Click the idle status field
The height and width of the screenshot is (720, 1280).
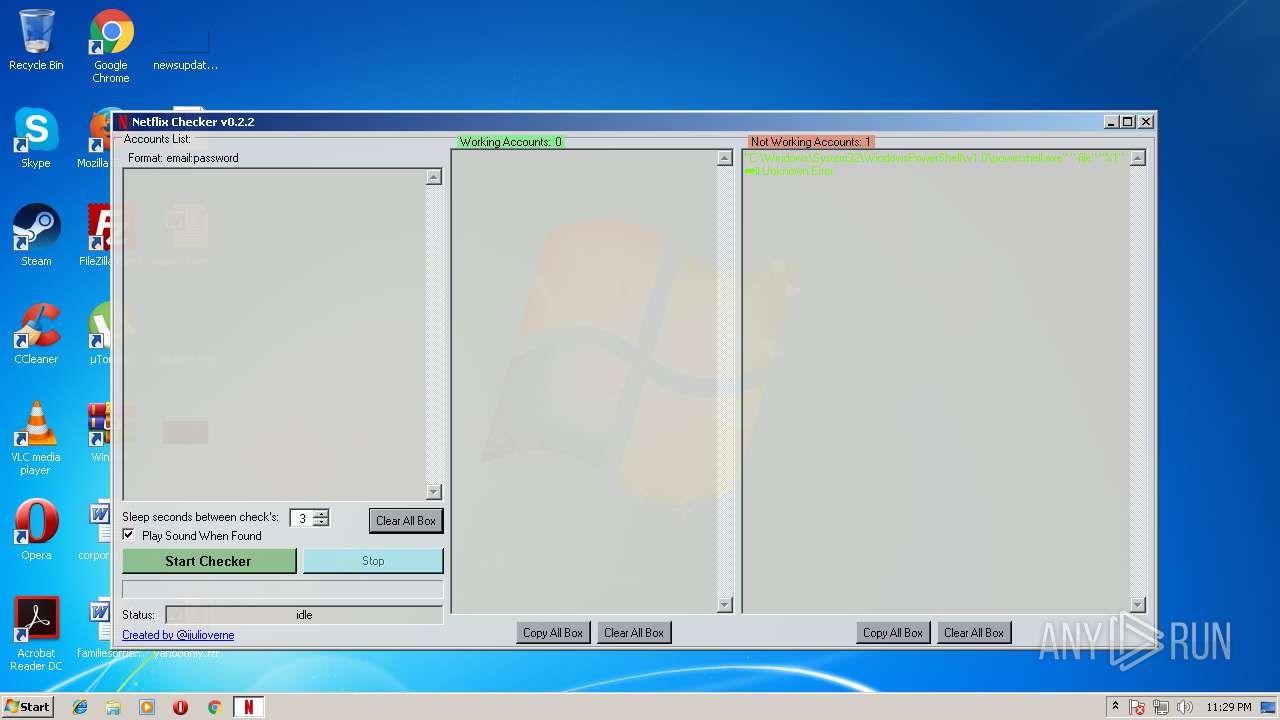[304, 615]
